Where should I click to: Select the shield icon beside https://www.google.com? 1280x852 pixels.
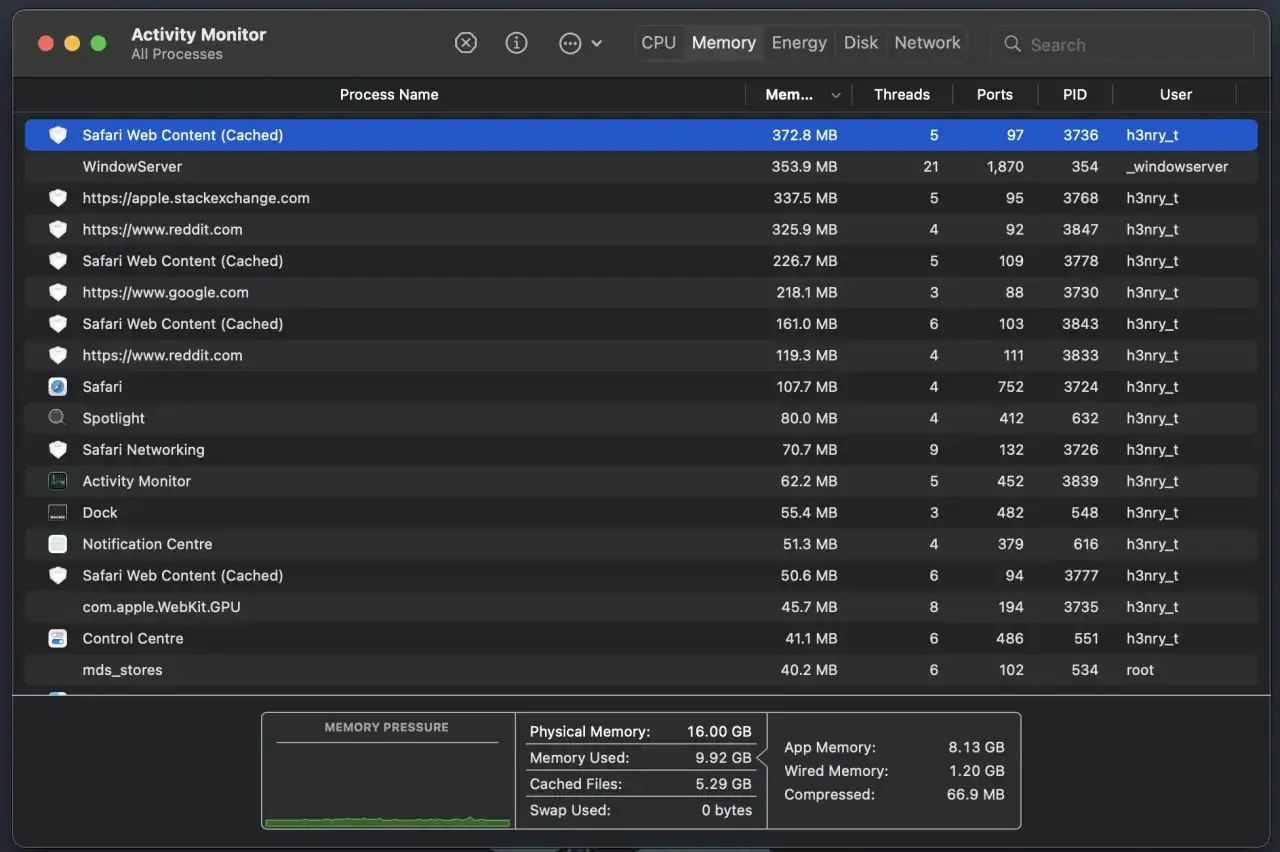pyautogui.click(x=58, y=292)
